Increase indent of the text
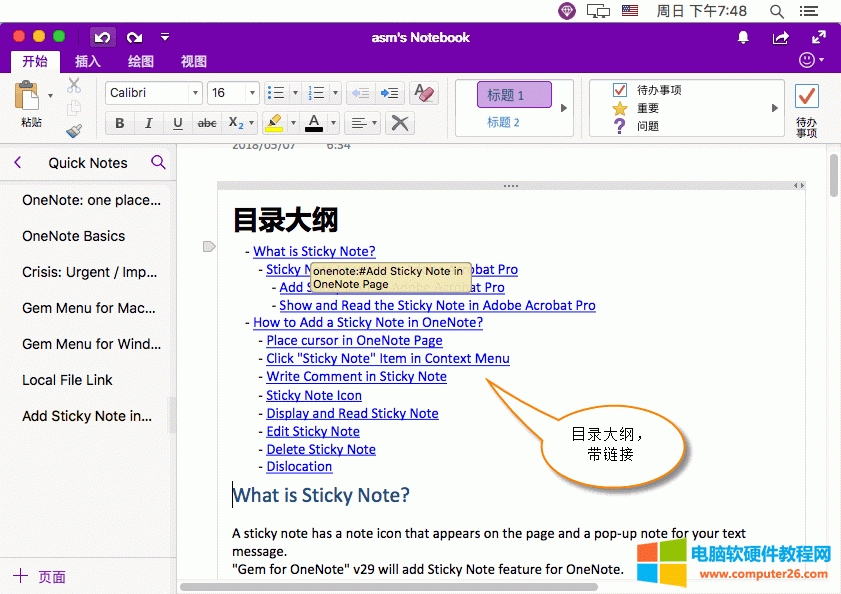The height and width of the screenshot is (594, 841). click(x=390, y=93)
